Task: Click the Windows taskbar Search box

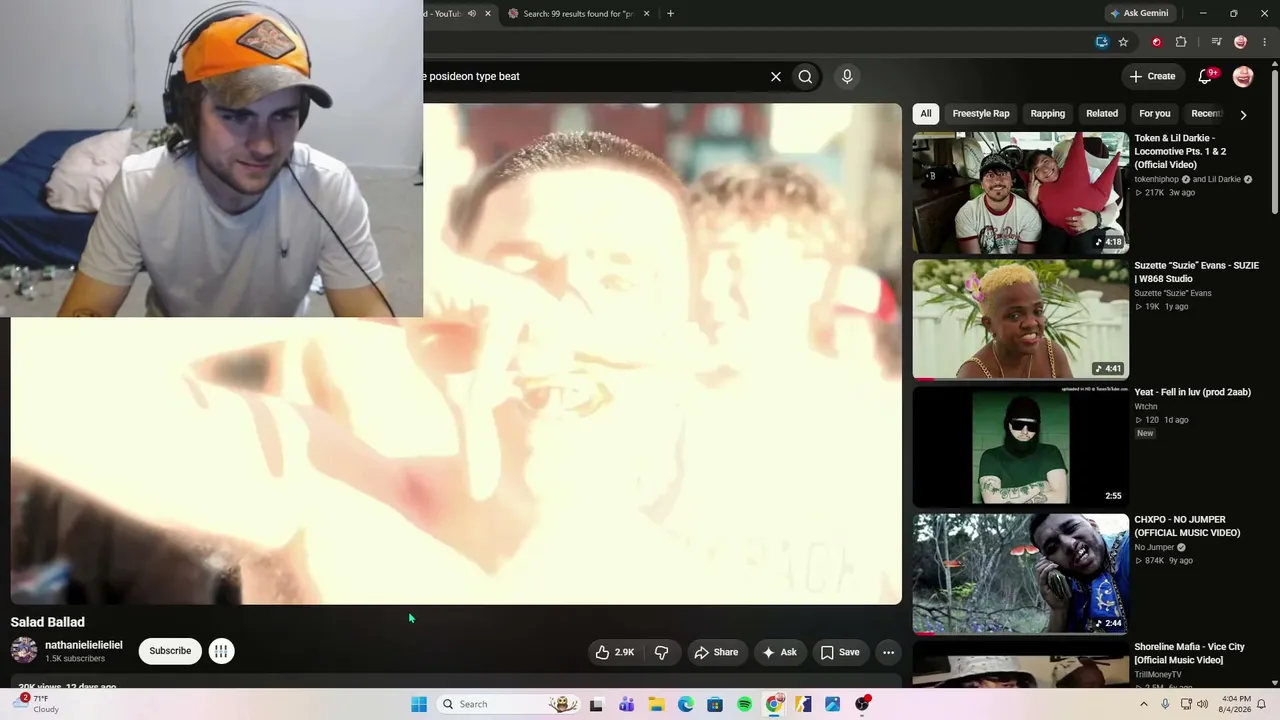Action: point(509,704)
